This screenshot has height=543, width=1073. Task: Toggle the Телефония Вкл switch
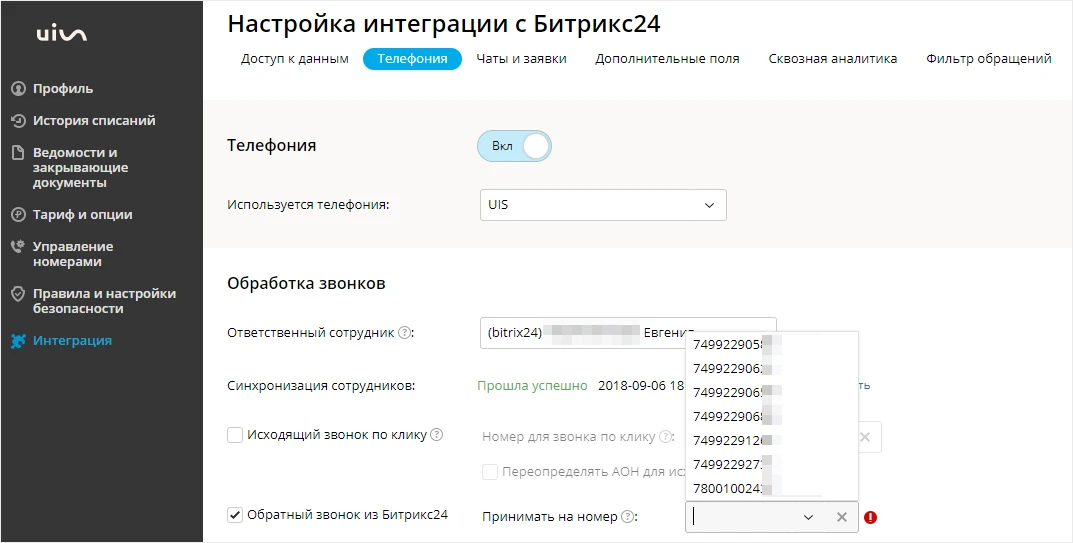pyautogui.click(x=514, y=147)
